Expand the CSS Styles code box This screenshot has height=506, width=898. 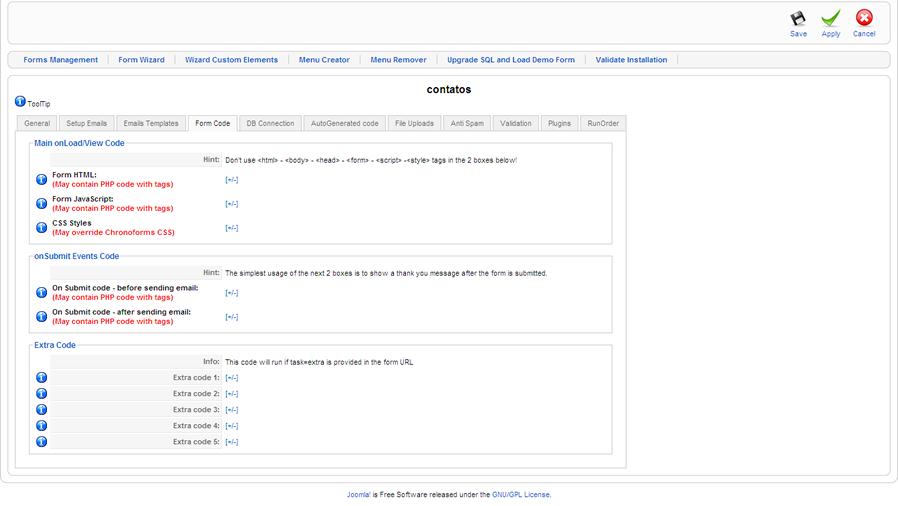(x=231, y=228)
